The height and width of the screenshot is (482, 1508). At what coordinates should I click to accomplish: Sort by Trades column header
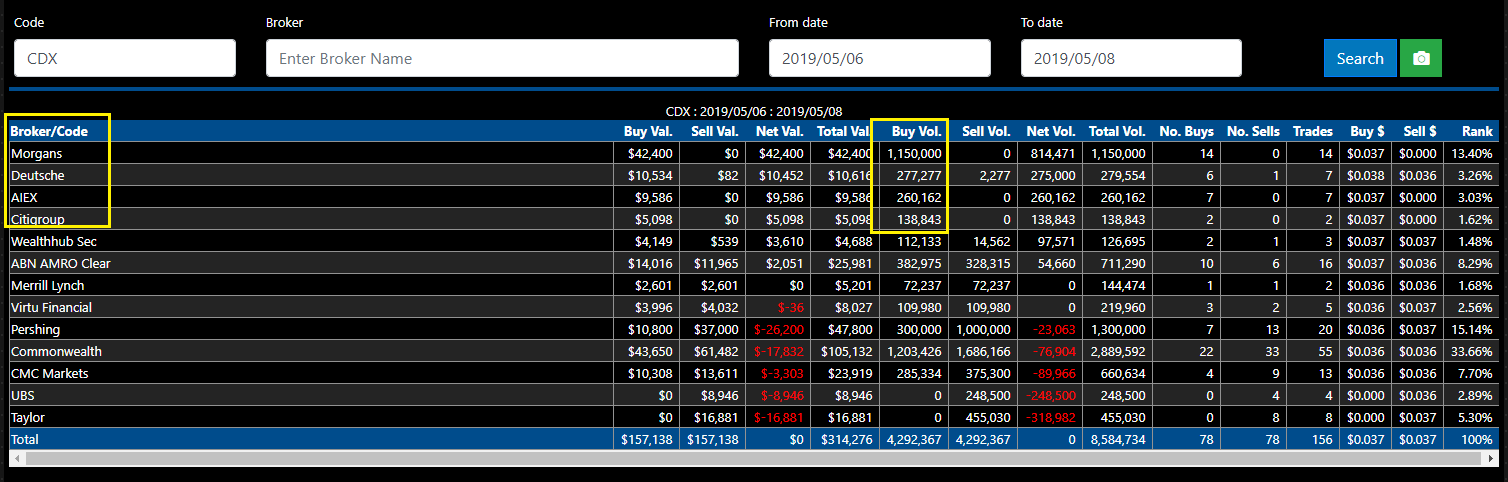[1312, 131]
